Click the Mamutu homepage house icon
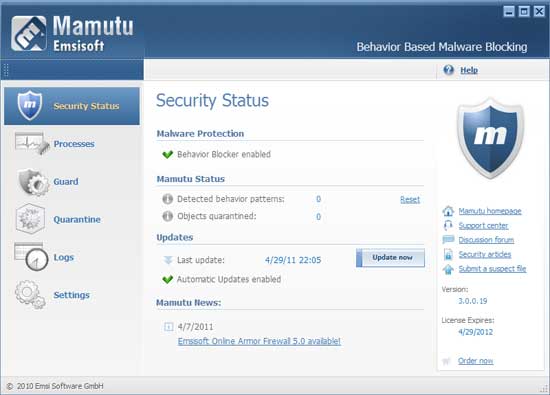The height and width of the screenshot is (395, 550). point(448,211)
